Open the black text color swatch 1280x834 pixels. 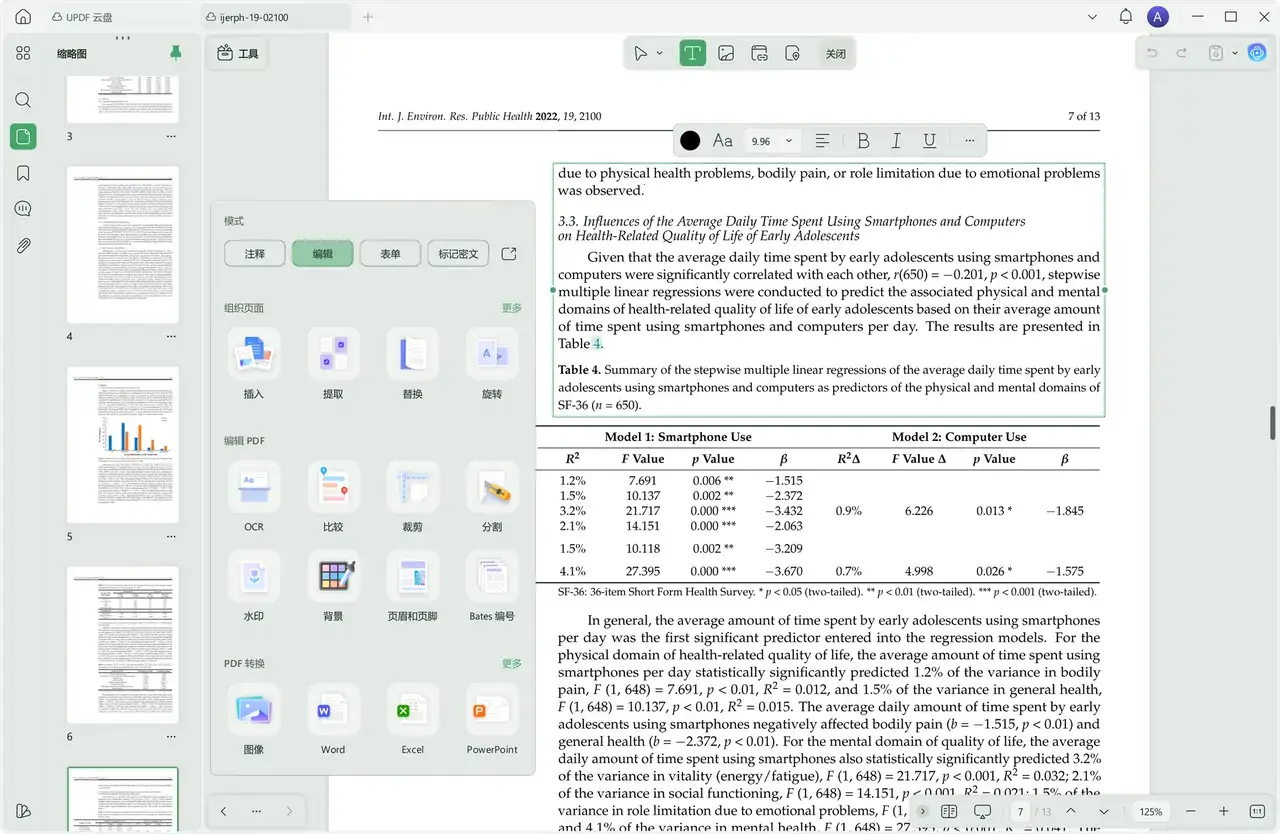pyautogui.click(x=690, y=141)
